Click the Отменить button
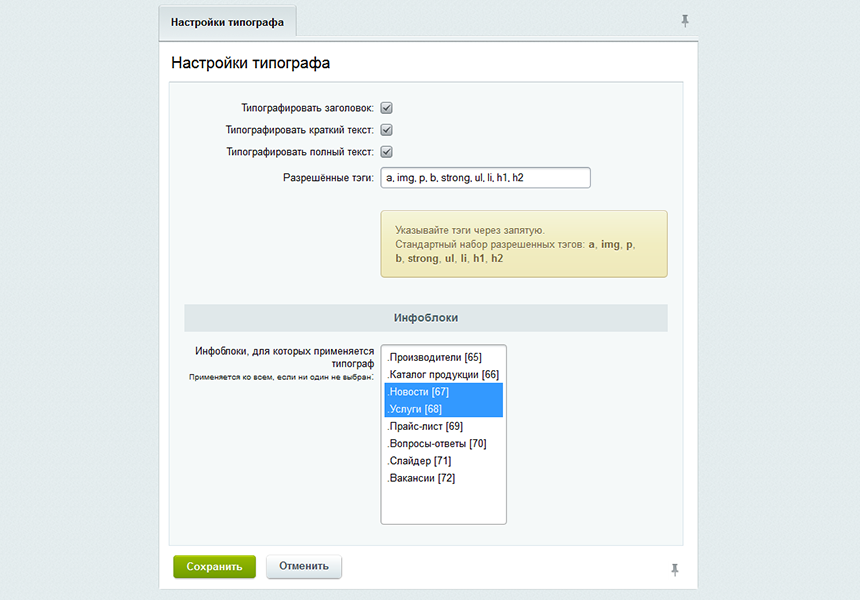The image size is (860, 600). tap(304, 566)
